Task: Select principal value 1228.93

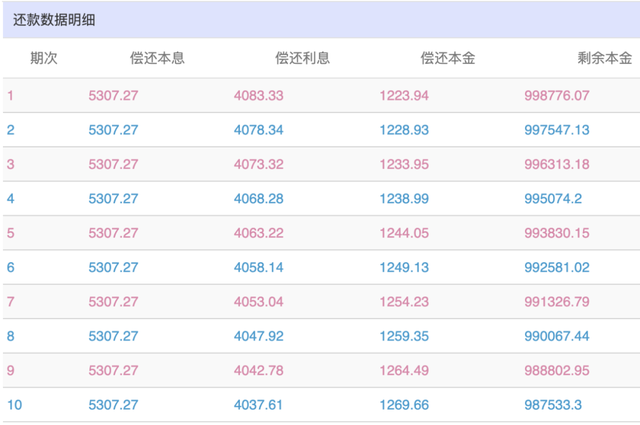Action: (404, 130)
